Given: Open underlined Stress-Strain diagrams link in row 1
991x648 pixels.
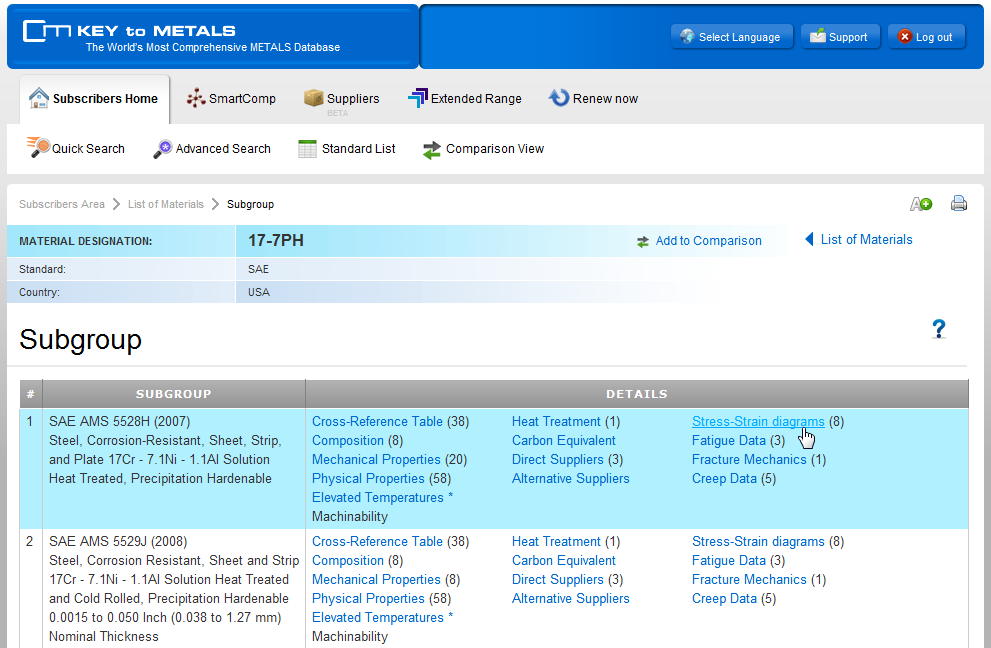Looking at the screenshot, I should [758, 422].
